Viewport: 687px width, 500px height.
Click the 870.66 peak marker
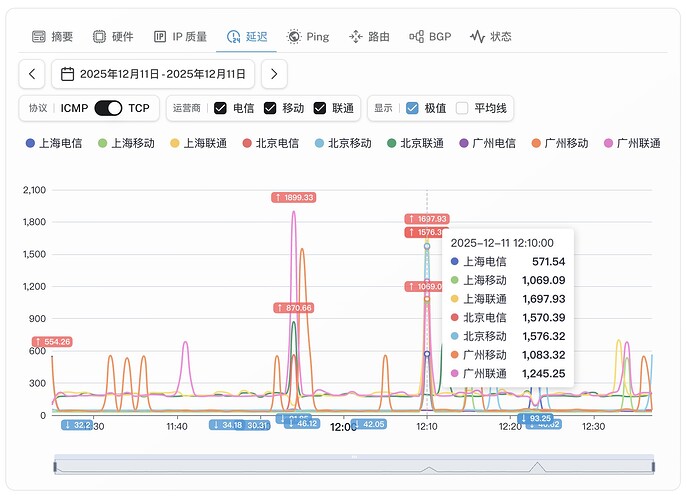click(294, 308)
